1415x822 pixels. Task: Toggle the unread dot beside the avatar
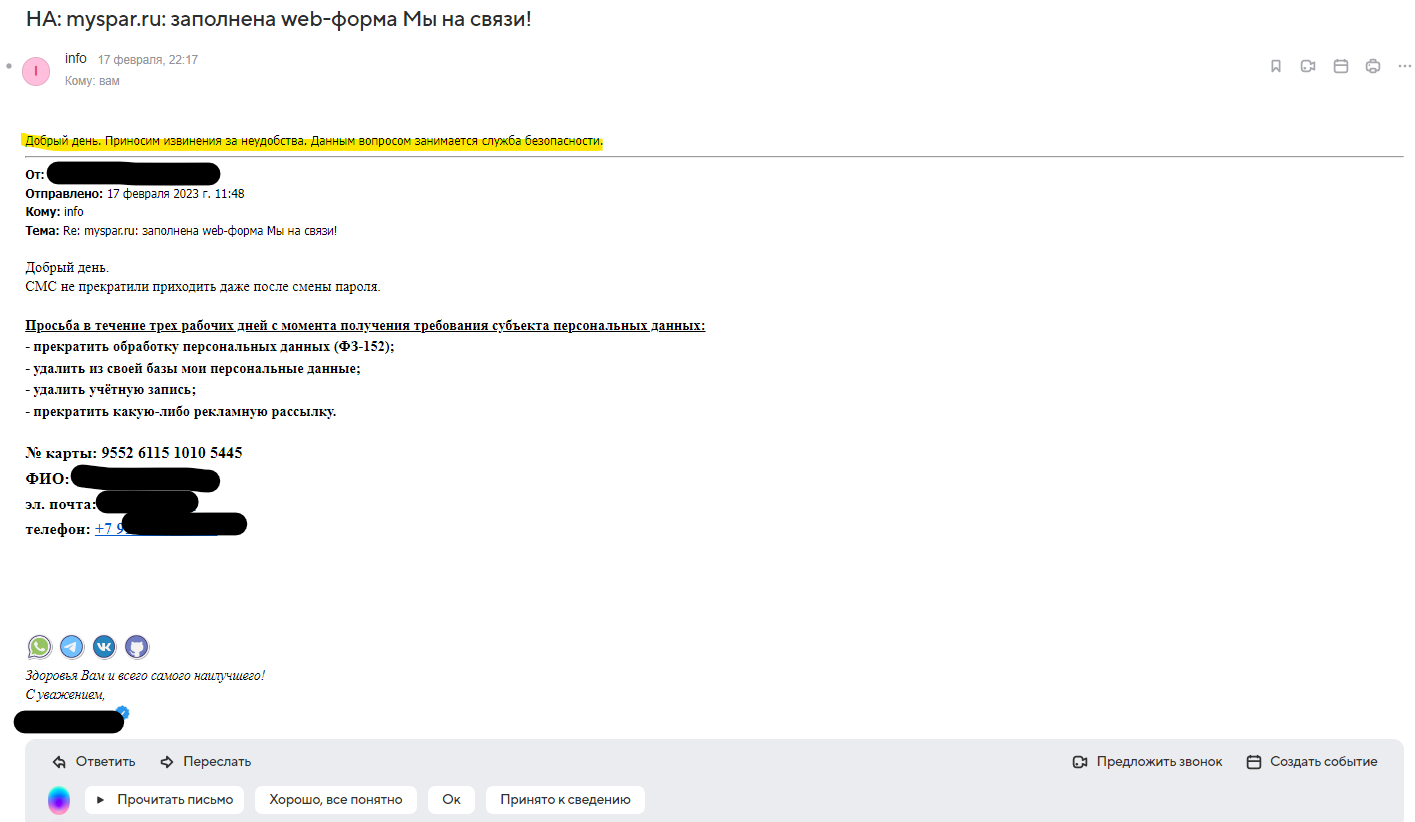(8, 66)
